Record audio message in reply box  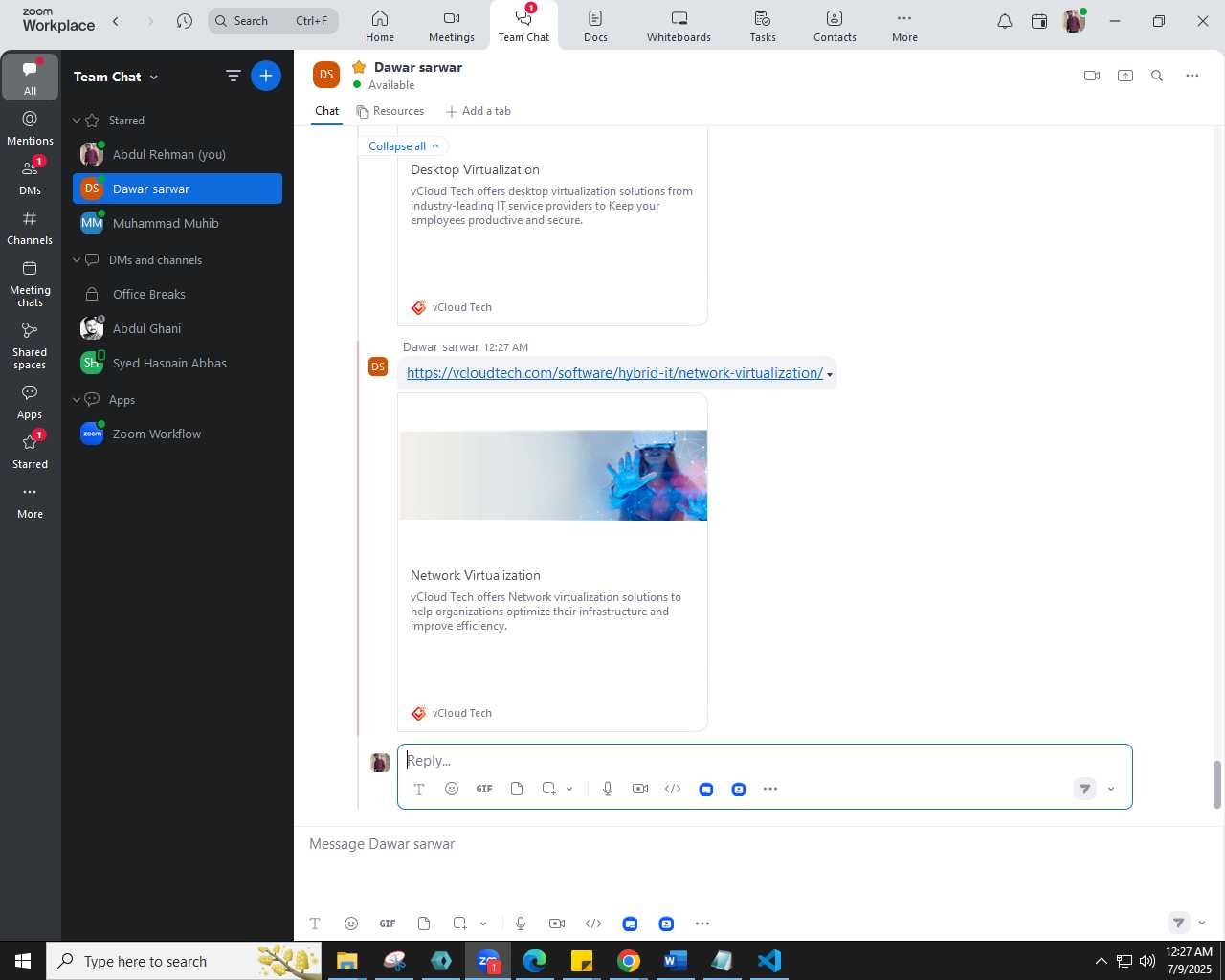click(x=608, y=789)
